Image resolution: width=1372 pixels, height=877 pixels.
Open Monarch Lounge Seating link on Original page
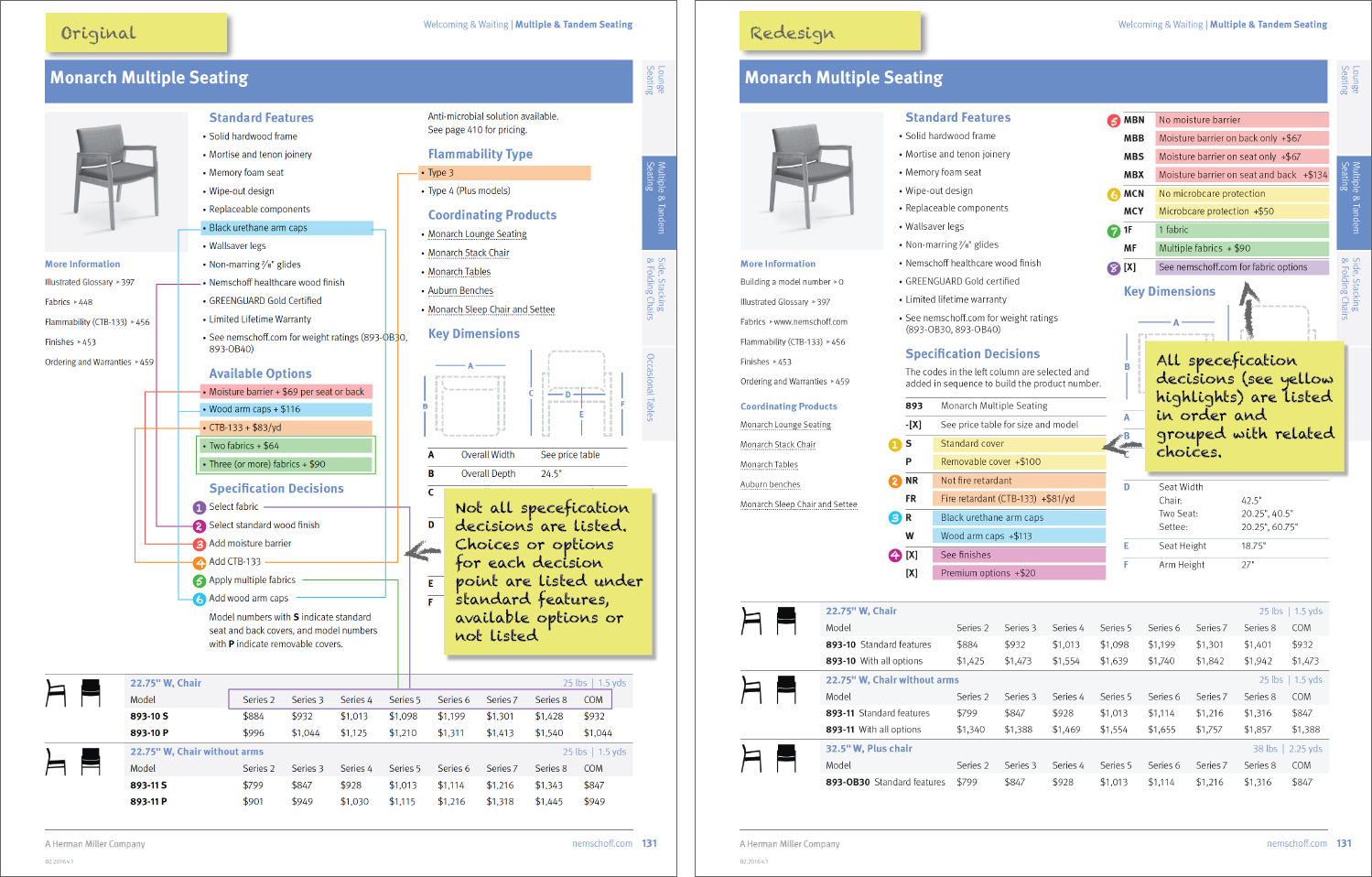point(477,234)
